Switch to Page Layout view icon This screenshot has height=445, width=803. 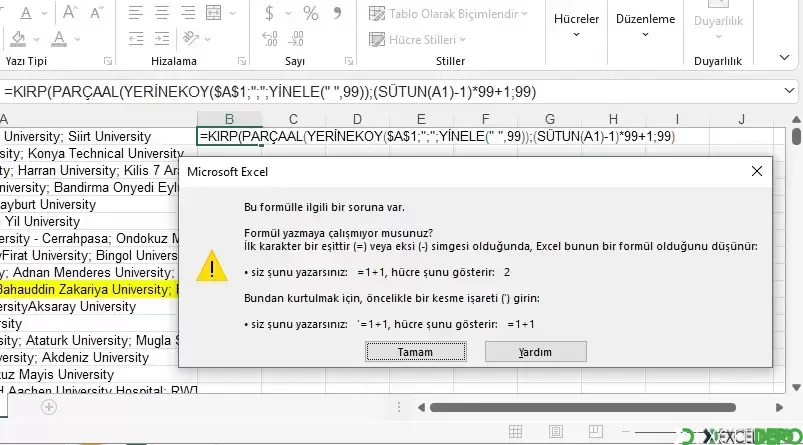556,432
